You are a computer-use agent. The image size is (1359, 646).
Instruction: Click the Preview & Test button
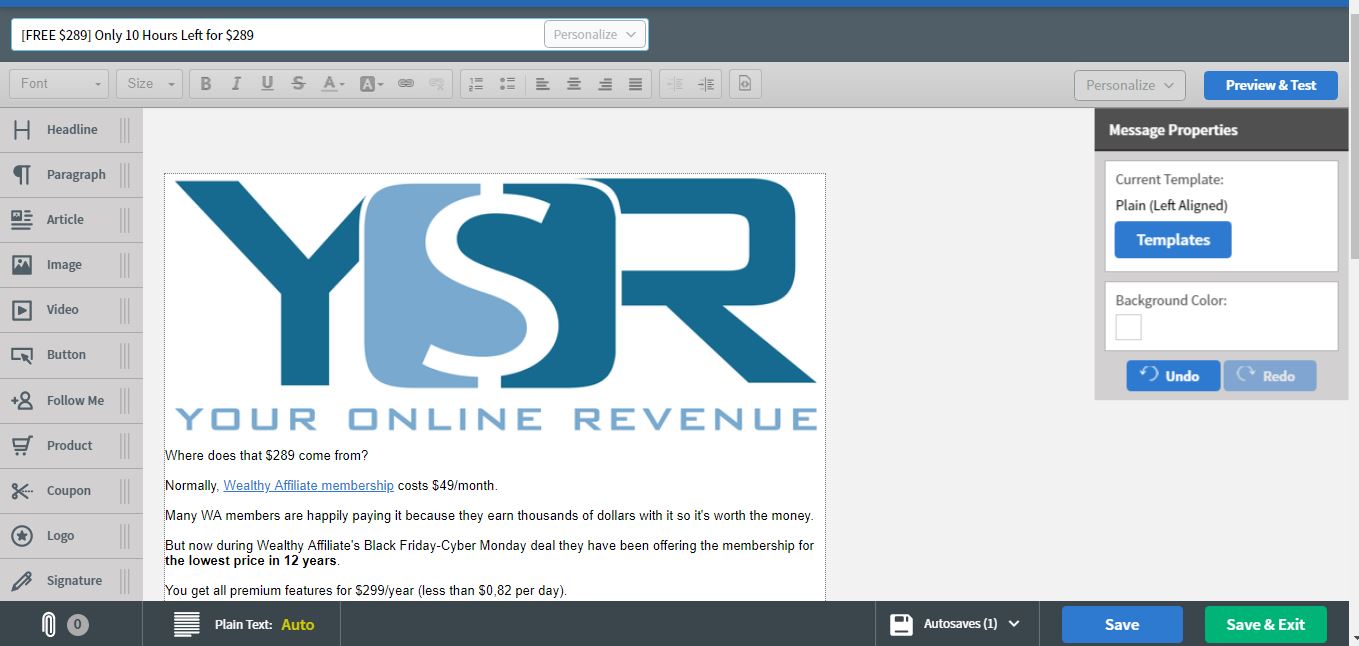(1271, 85)
